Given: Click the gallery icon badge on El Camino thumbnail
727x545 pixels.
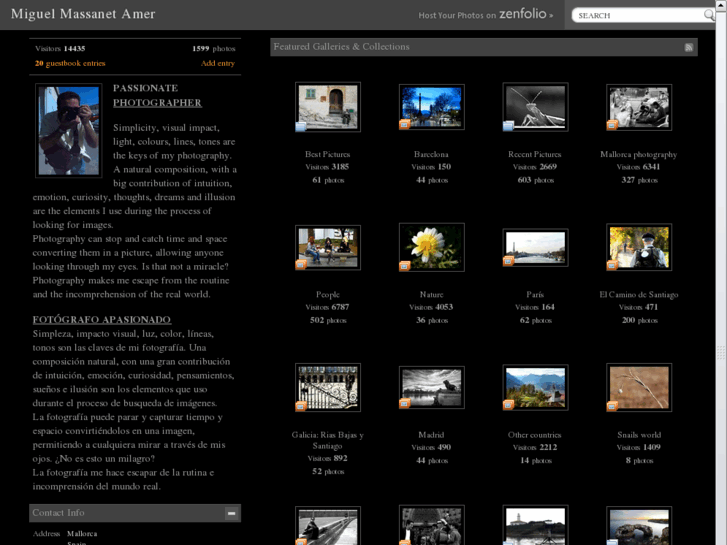Looking at the screenshot, I should click(x=612, y=265).
